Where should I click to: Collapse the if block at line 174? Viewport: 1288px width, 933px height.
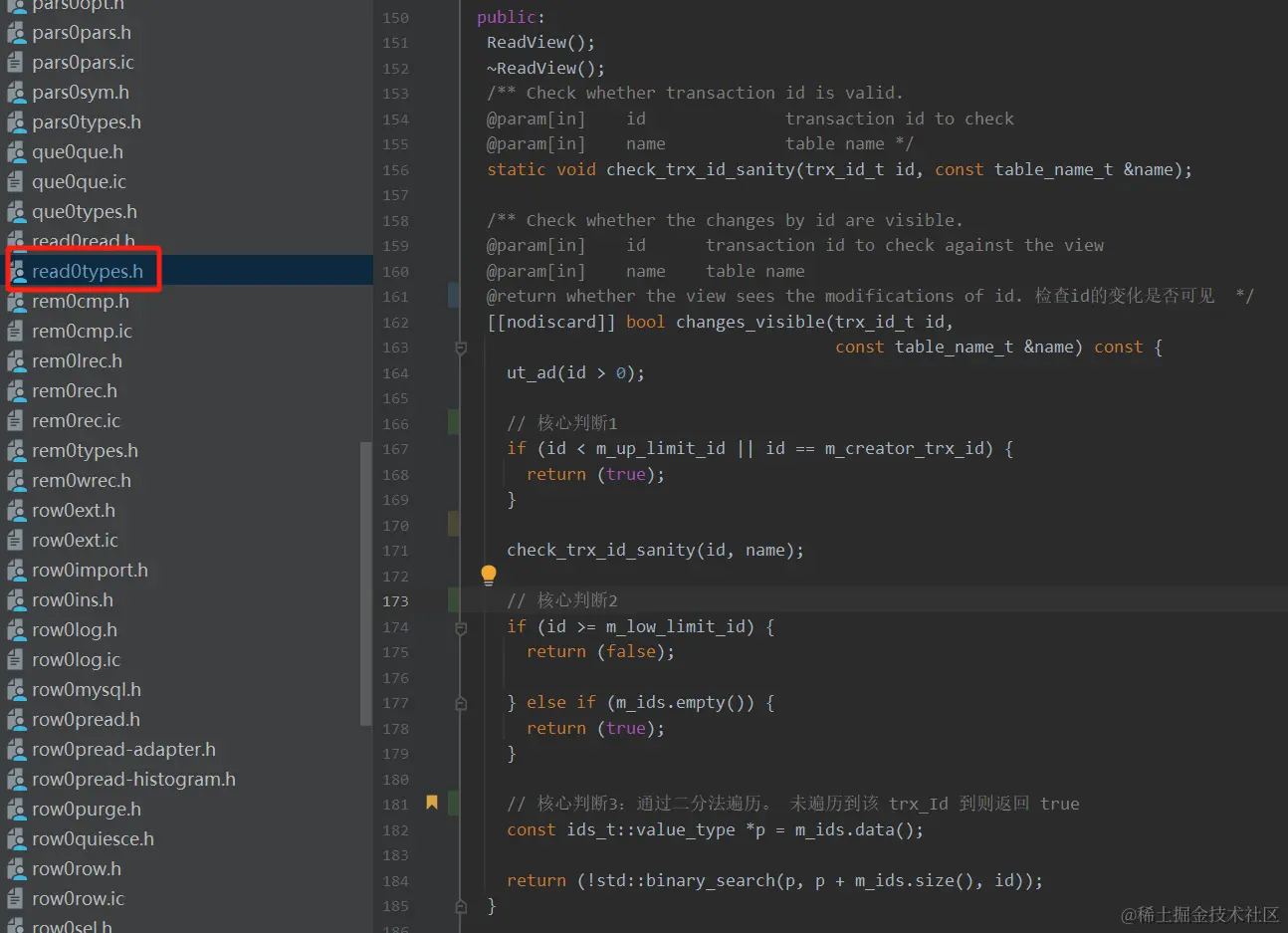coord(461,627)
